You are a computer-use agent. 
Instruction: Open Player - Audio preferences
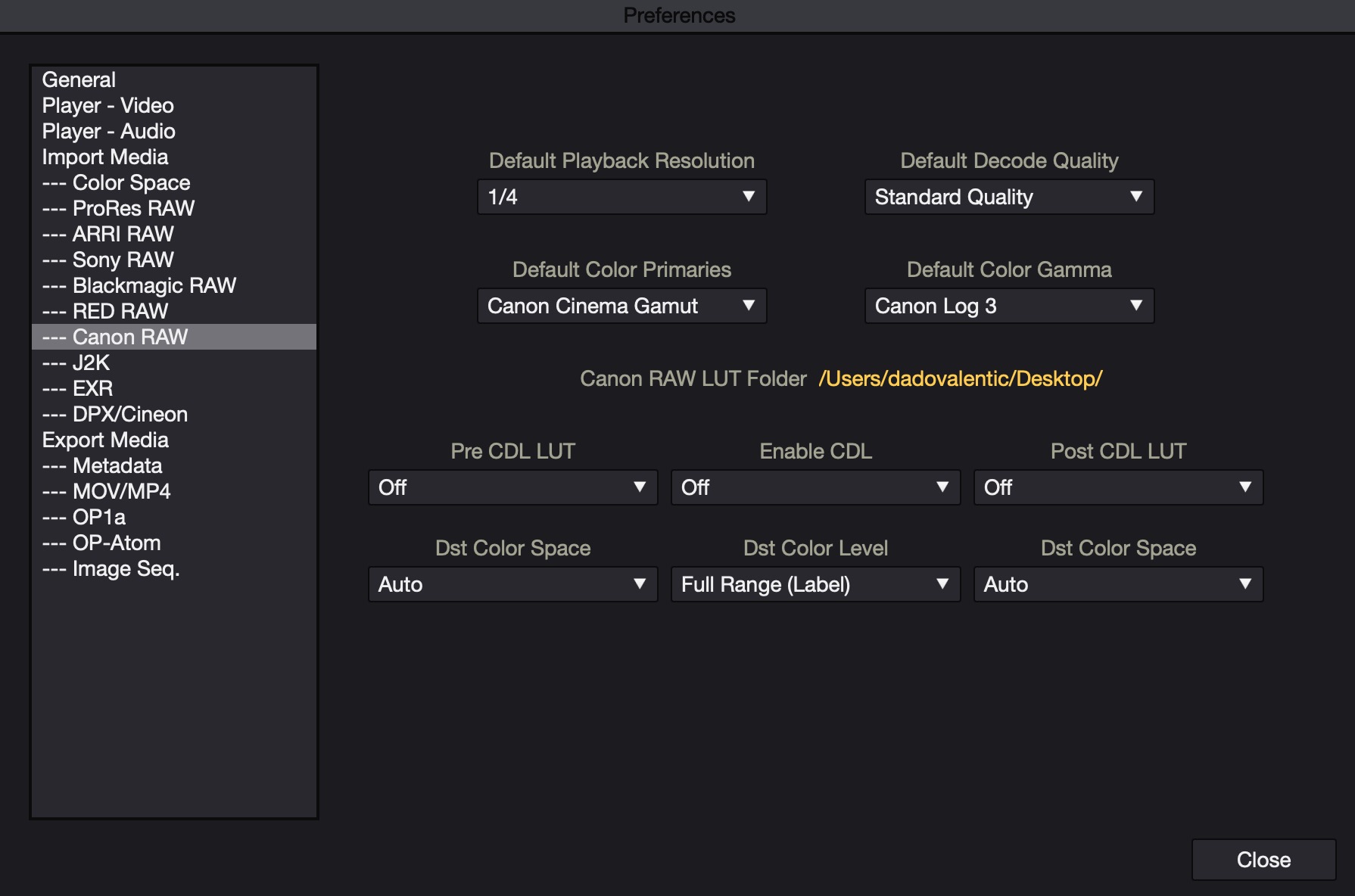tap(108, 131)
